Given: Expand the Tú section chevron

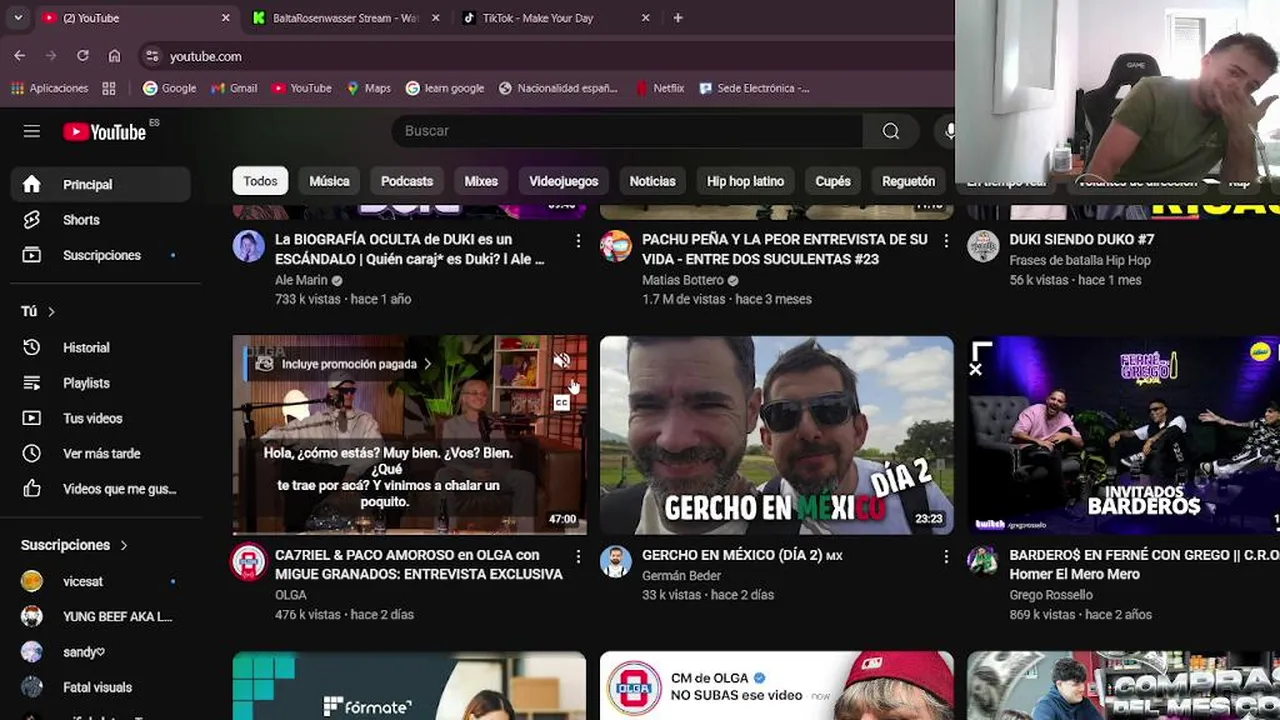Looking at the screenshot, I should pos(51,312).
